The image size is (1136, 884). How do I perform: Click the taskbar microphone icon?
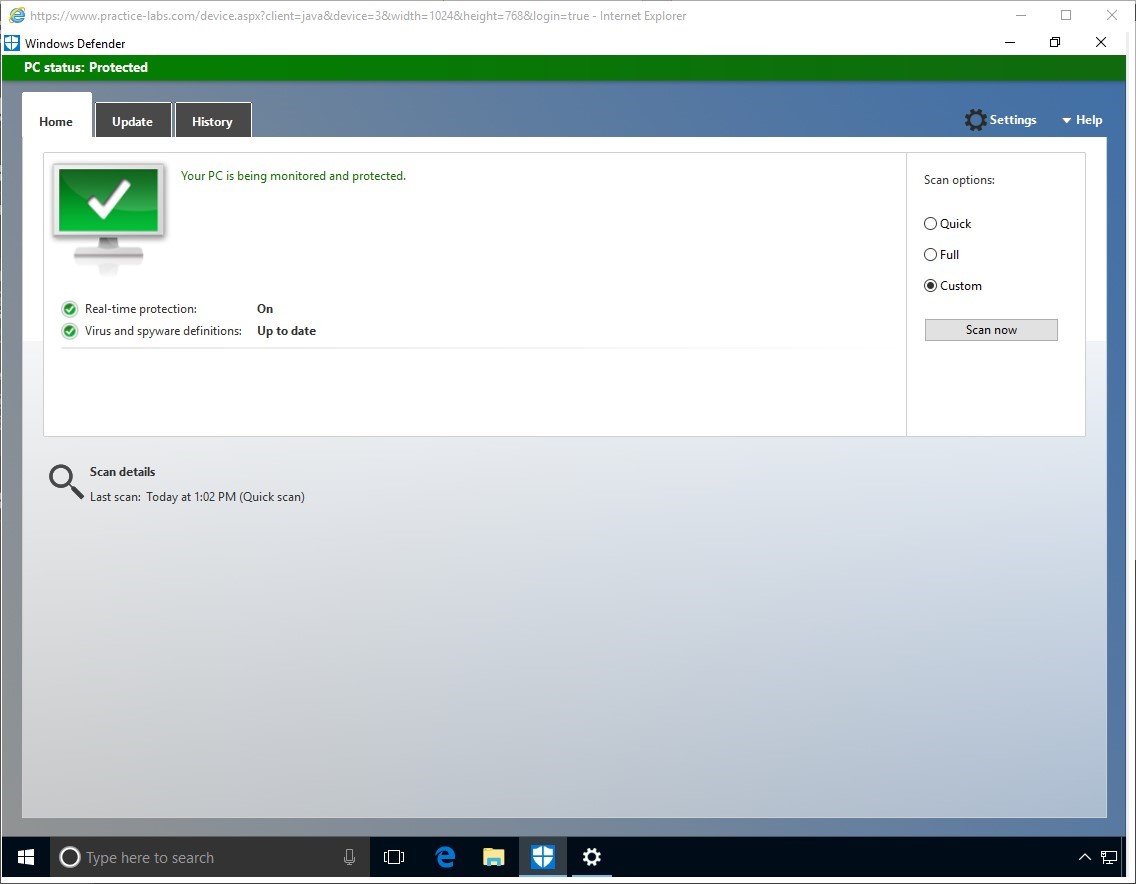click(349, 857)
